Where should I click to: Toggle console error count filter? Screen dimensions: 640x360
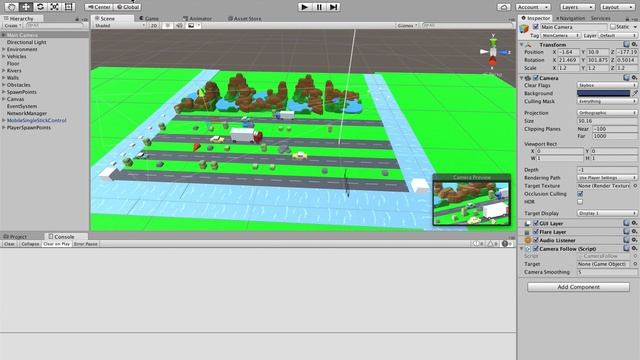pos(507,244)
